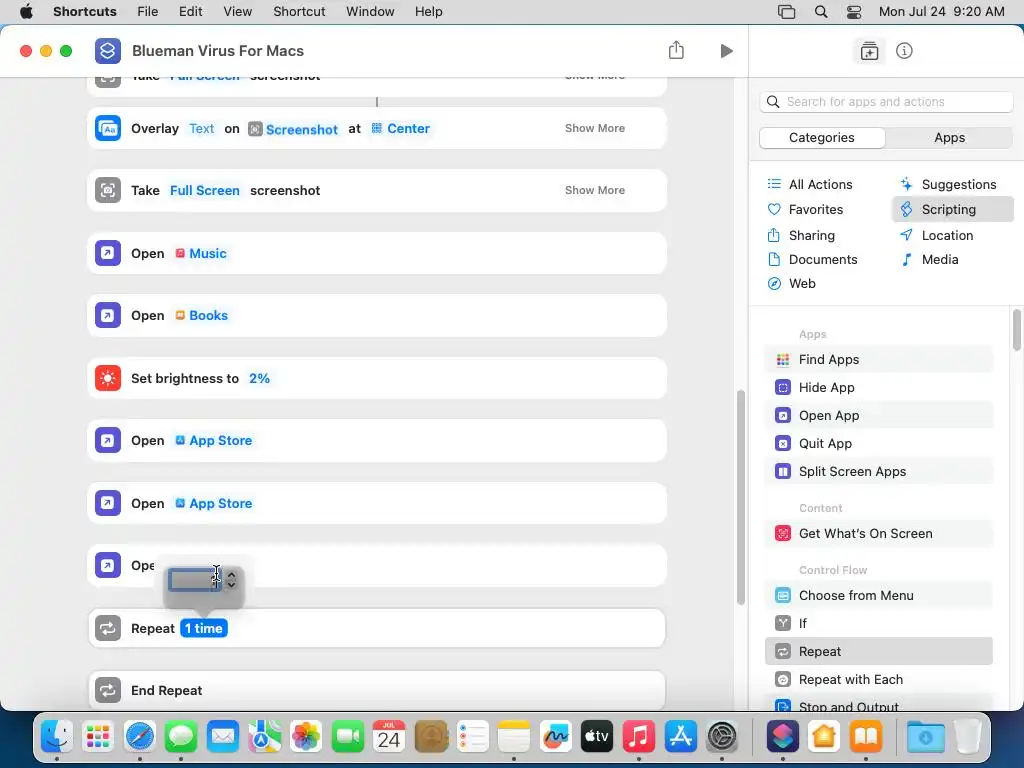Viewport: 1024px width, 768px height.
Task: Add Find Apps action
Action: click(878, 359)
